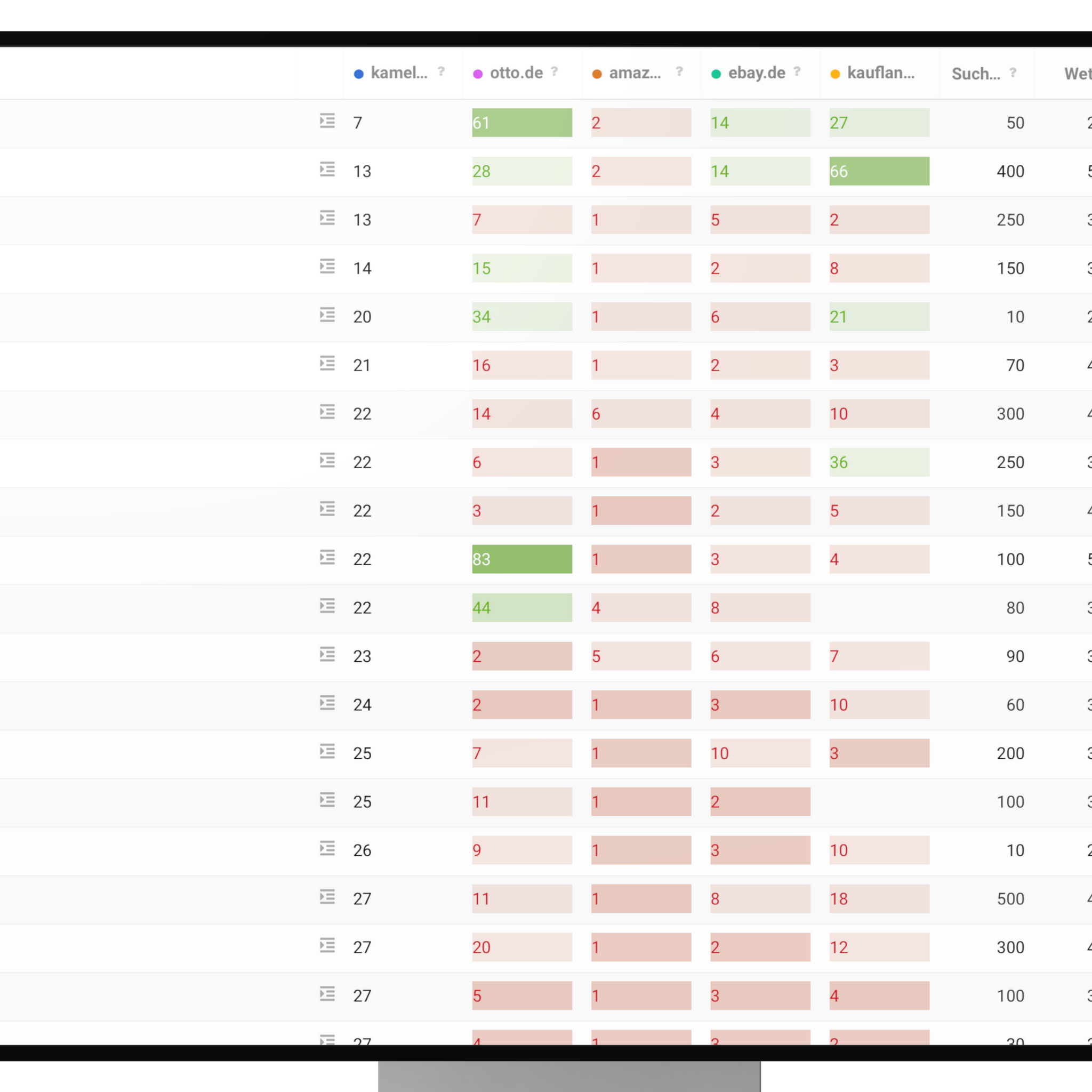Image resolution: width=1092 pixels, height=1092 pixels.
Task: Click the row icon in the row with otto.de 3
Action: tap(327, 509)
